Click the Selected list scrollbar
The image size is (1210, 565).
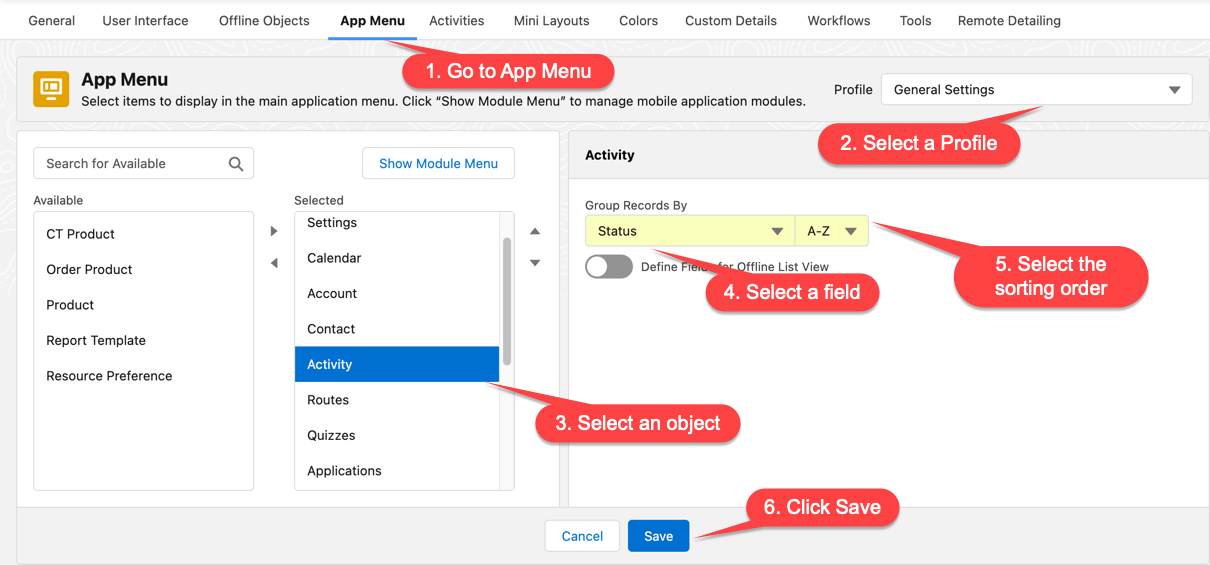(x=507, y=301)
